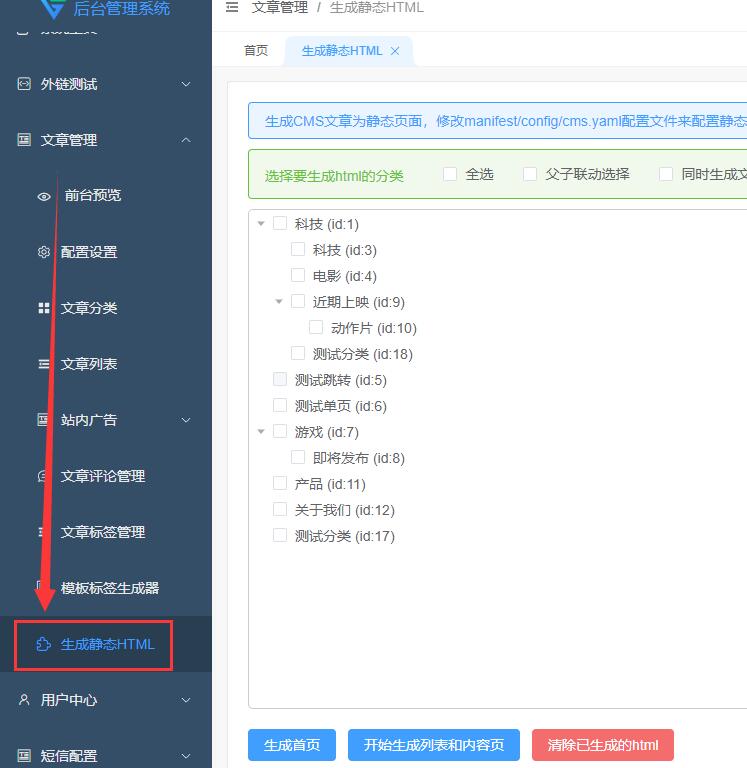Close the 生成静态HTML tab
747x768 pixels.
pos(395,51)
